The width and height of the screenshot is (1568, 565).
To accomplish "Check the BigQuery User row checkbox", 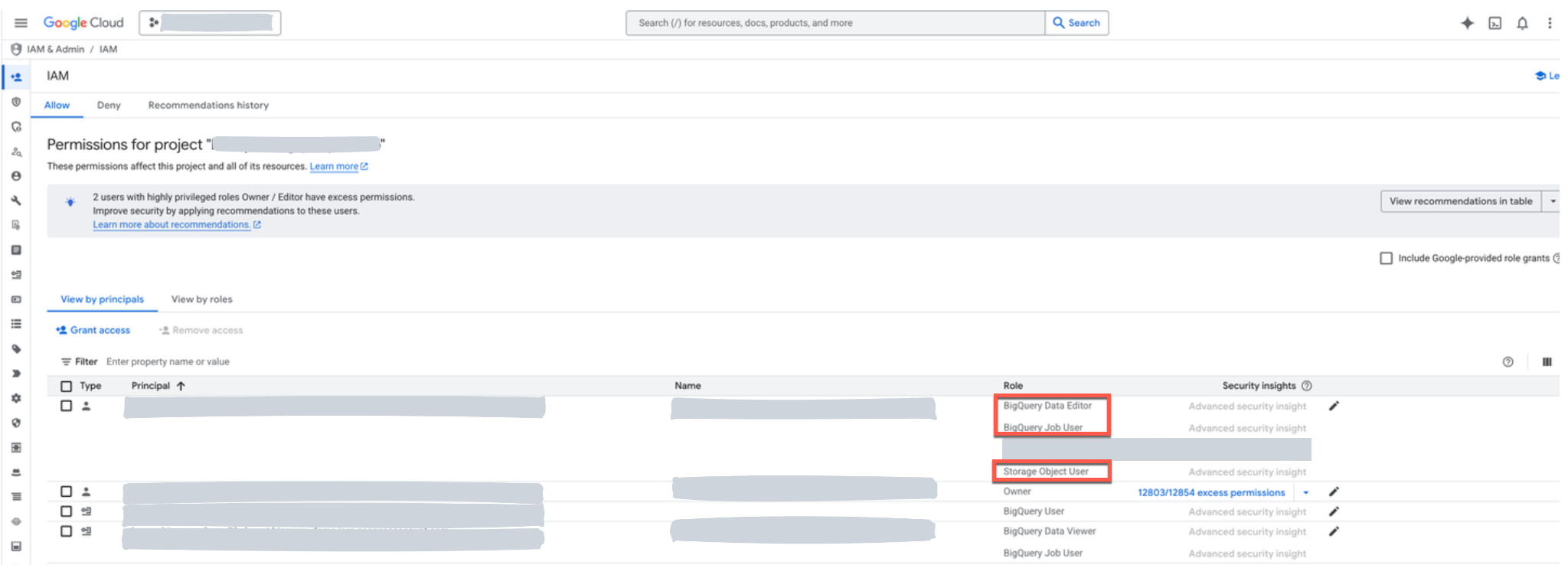I will point(67,511).
